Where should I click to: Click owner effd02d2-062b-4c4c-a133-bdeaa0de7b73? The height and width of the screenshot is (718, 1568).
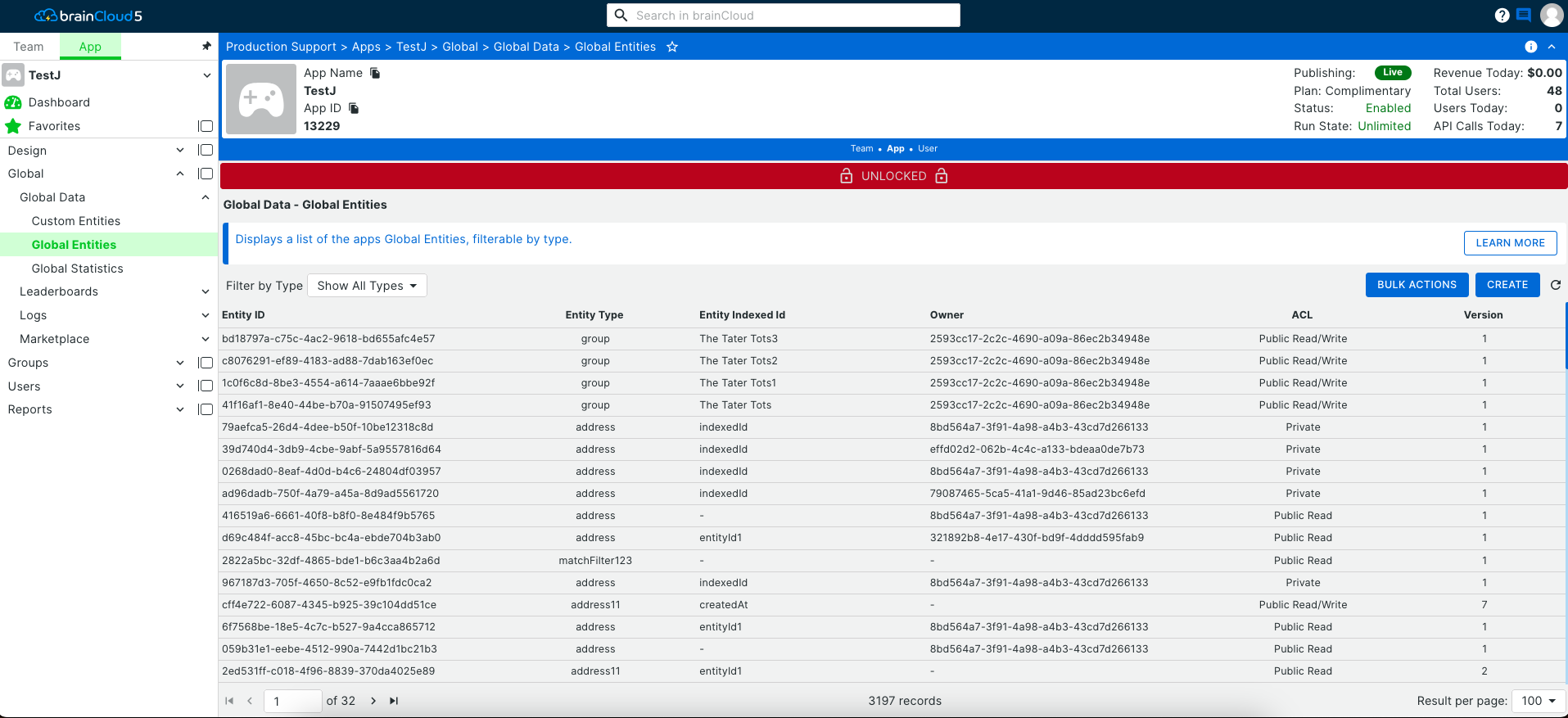coord(1037,449)
